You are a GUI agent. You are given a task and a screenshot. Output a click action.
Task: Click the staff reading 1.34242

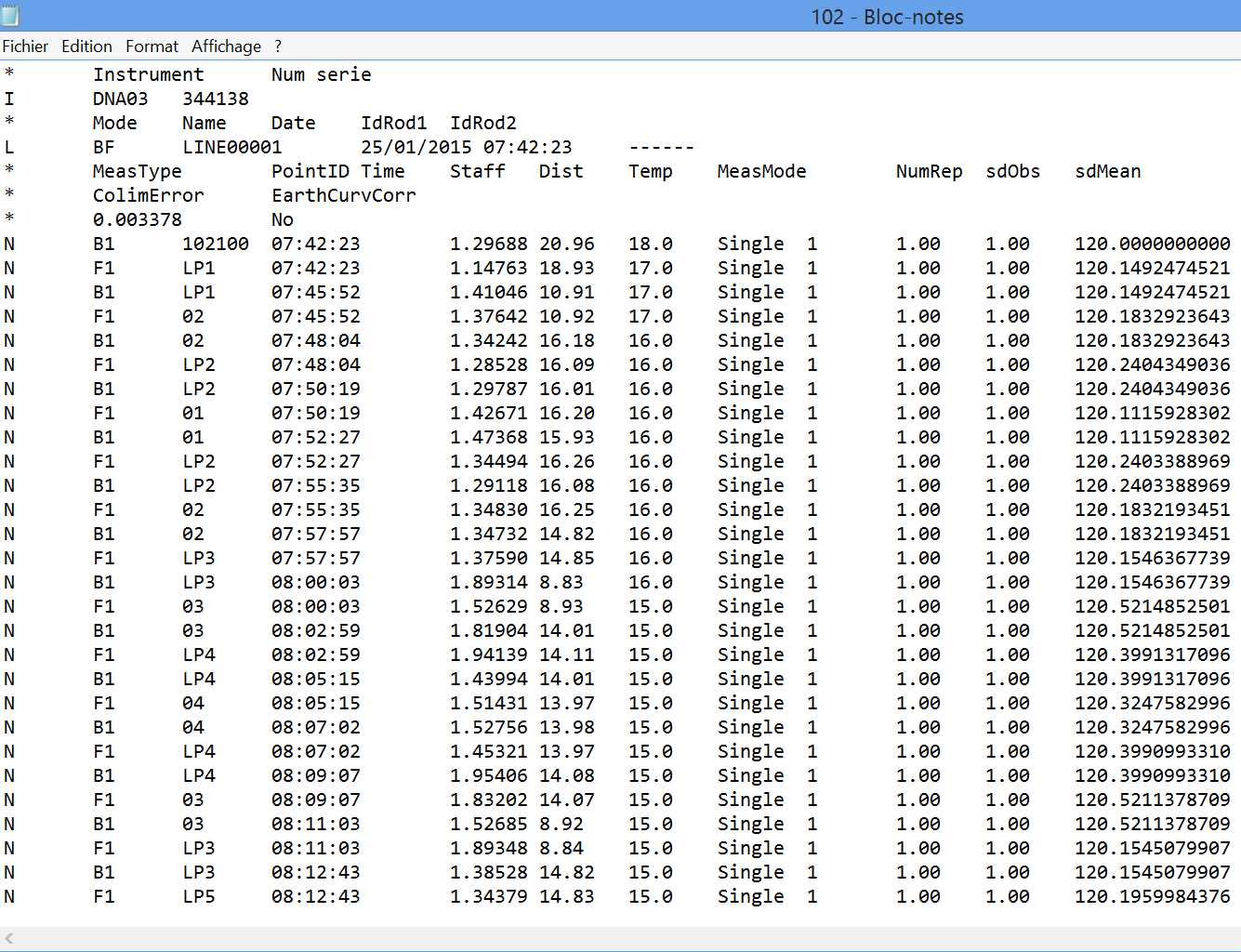coord(489,340)
